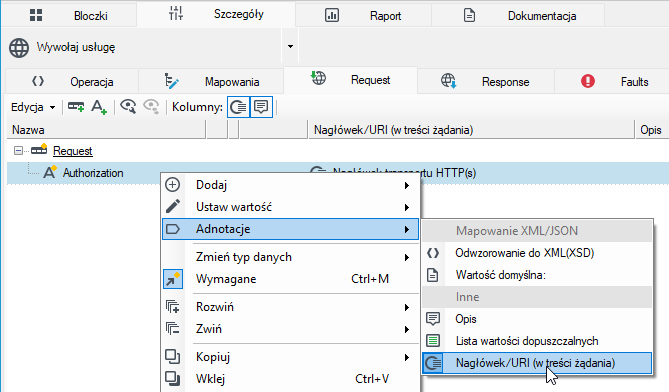
Task: Click the globe icon beside Wywołaj usługę
Action: tap(19, 47)
